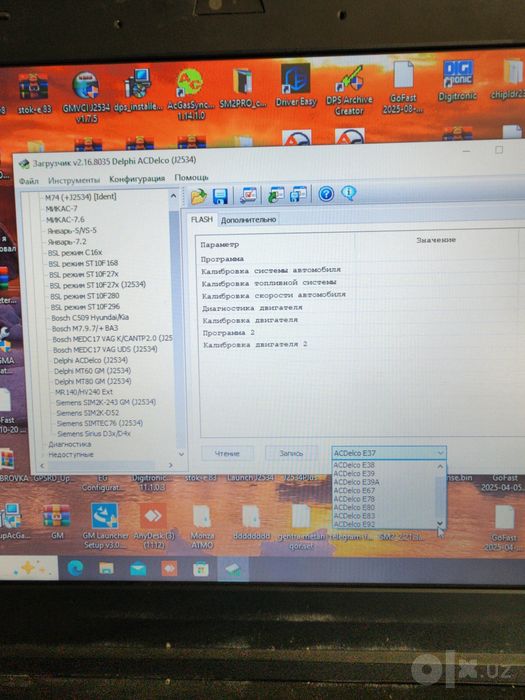The image size is (525, 700).
Task: Choose ACDelco E38 from dropdown list
Action: pos(383,465)
